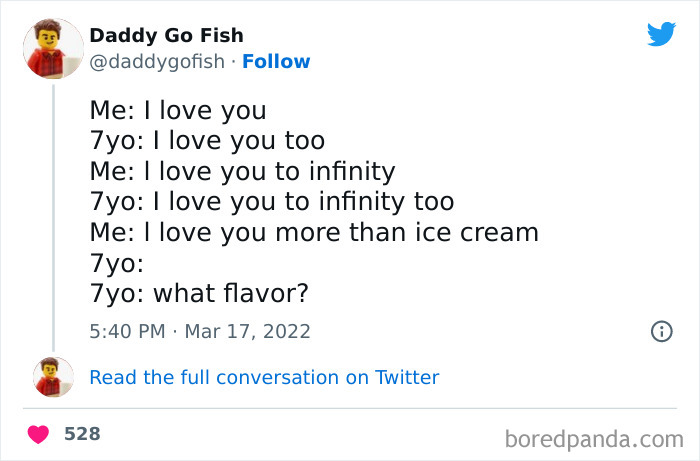Click the small avatar beside the conversation link
The image size is (700, 461).
(53, 377)
